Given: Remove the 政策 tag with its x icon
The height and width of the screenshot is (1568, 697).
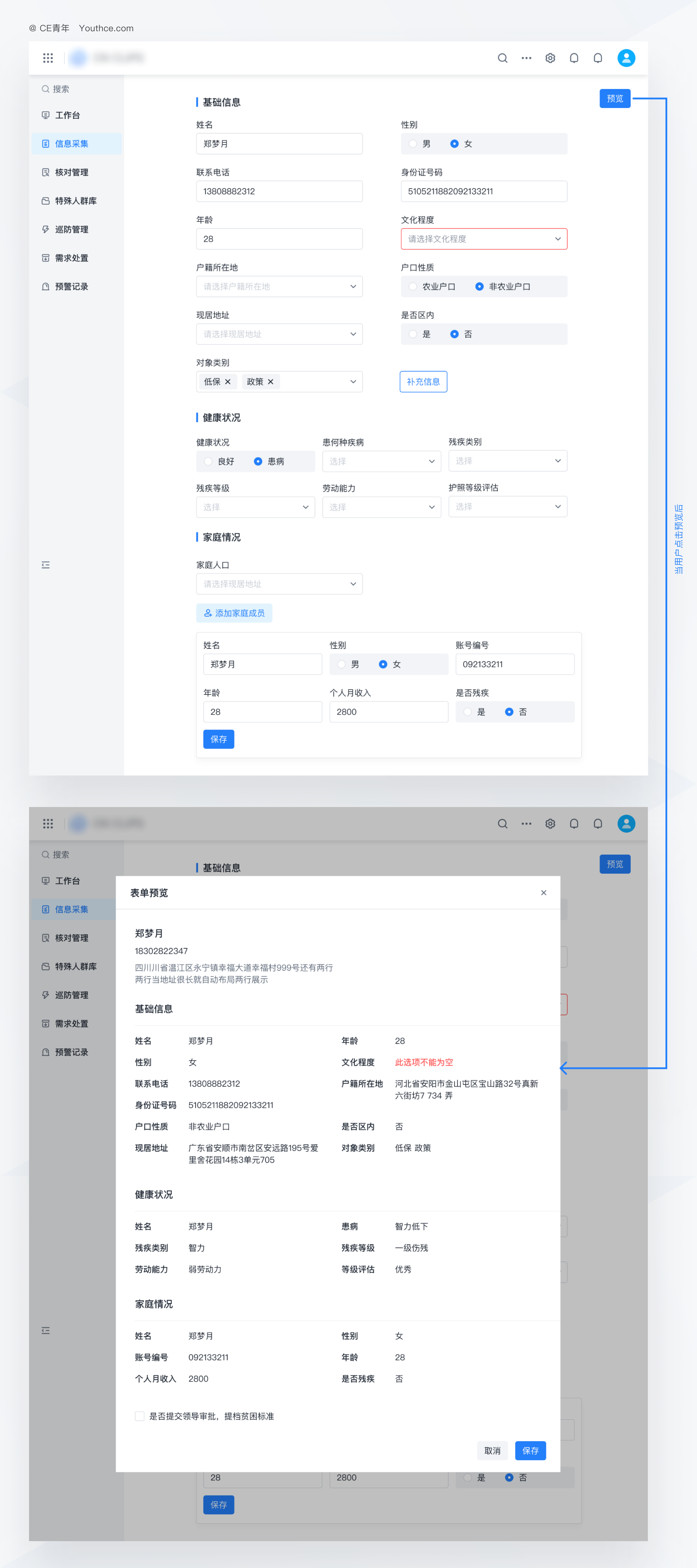Looking at the screenshot, I should (x=271, y=382).
